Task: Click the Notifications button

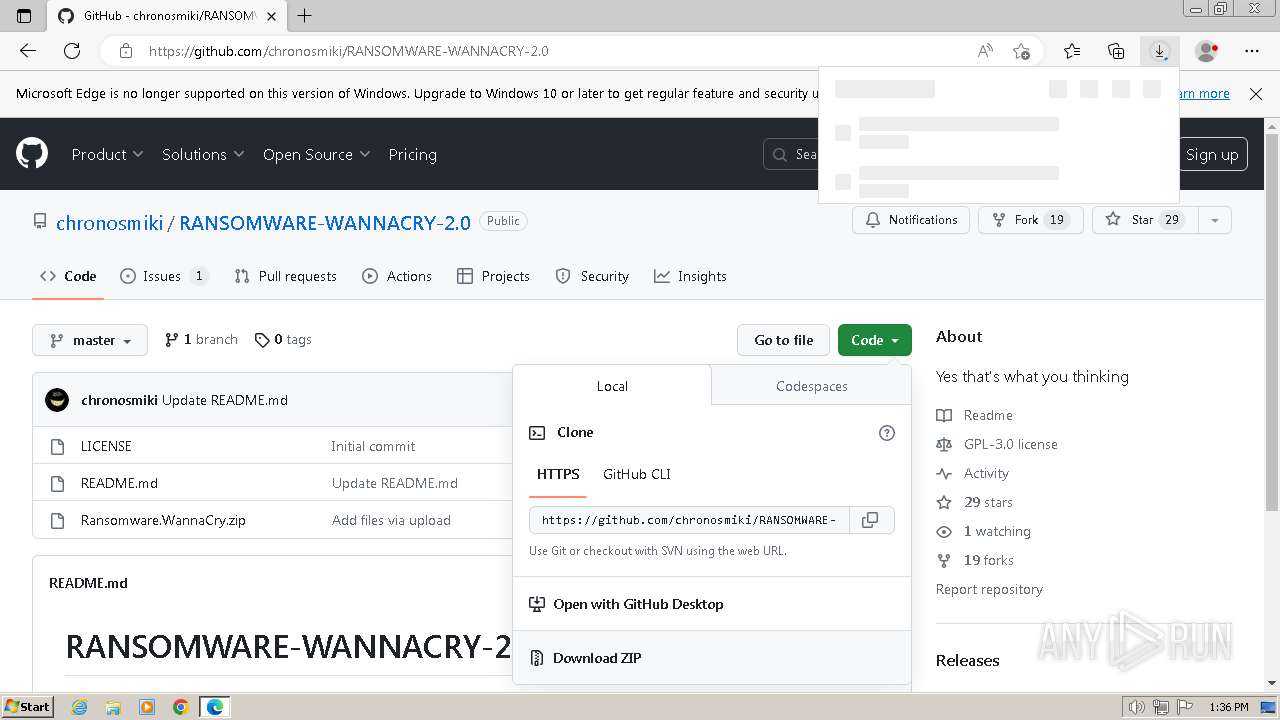Action: 911,220
